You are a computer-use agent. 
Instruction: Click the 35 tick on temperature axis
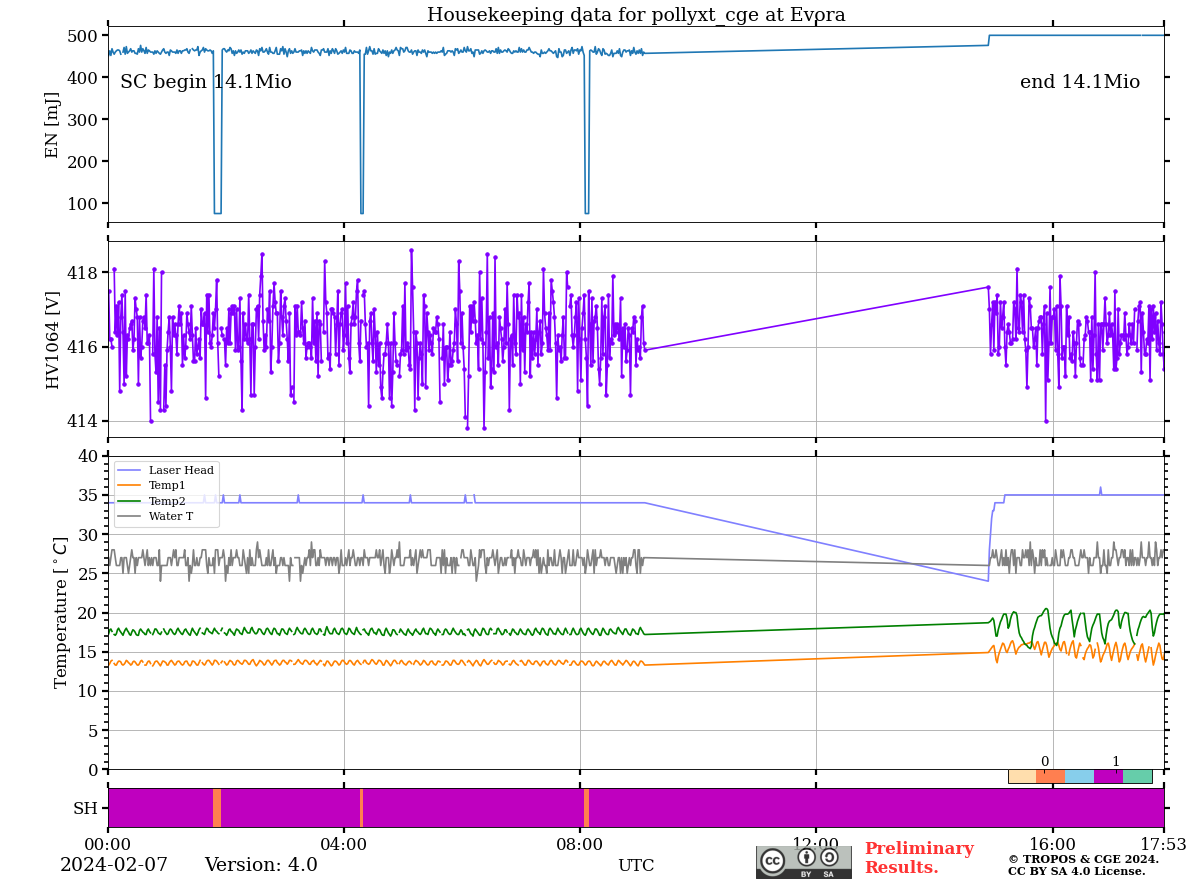point(89,496)
